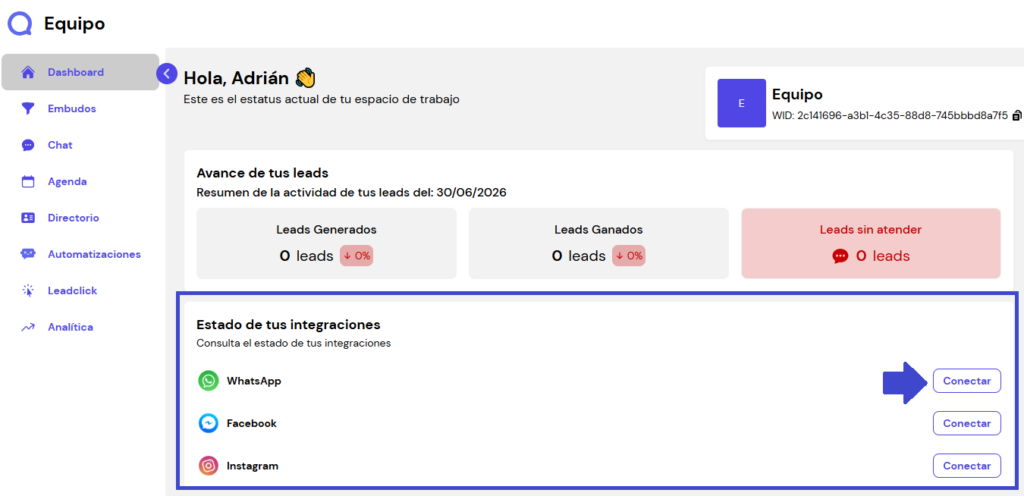Open the Analítica section
The width and height of the screenshot is (1024, 496).
71,327
